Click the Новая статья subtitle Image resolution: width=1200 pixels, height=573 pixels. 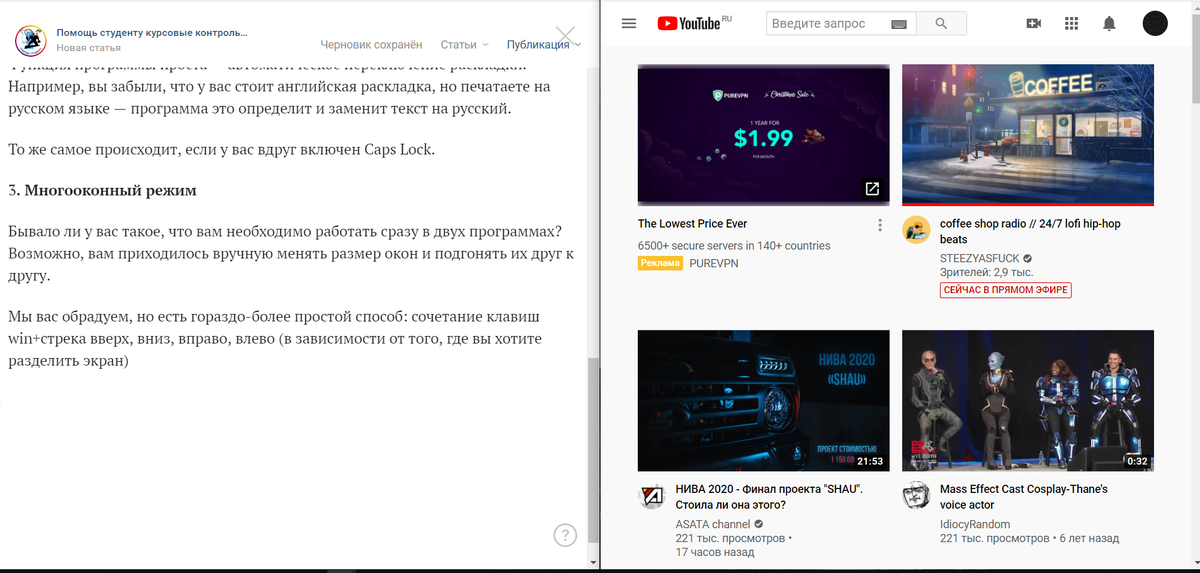coord(88,48)
